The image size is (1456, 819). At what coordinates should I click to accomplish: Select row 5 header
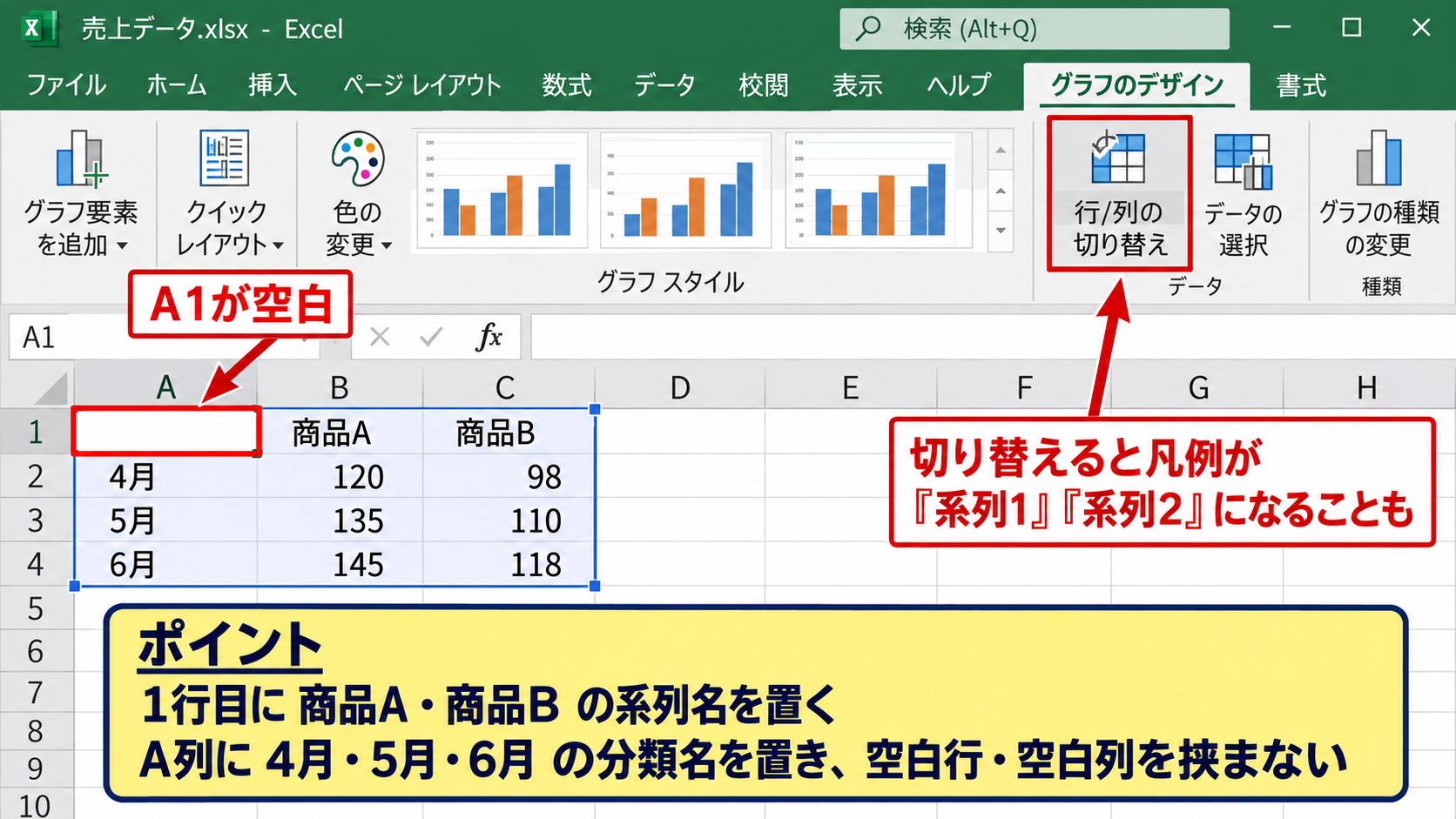[36, 608]
